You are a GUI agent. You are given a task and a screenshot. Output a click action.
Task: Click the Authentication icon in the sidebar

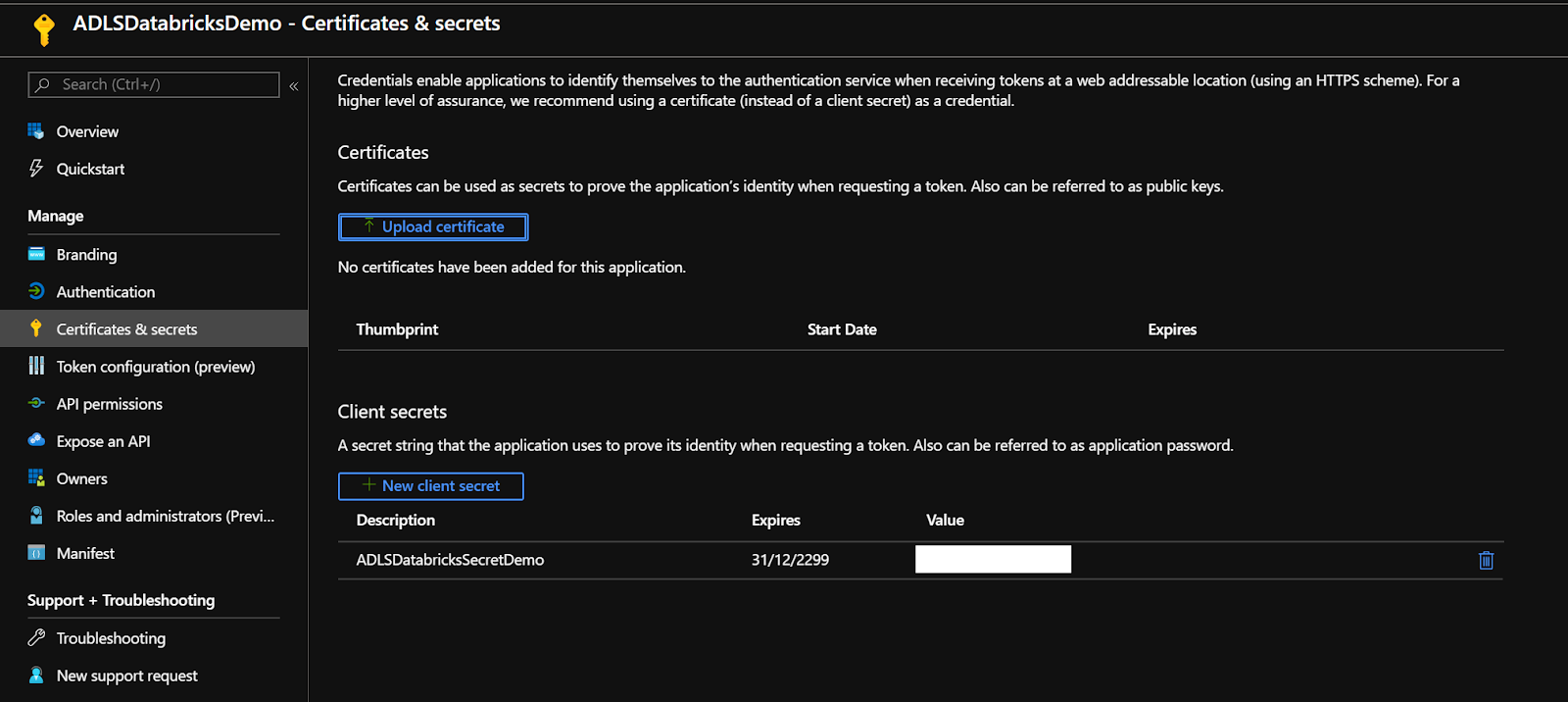pos(36,291)
